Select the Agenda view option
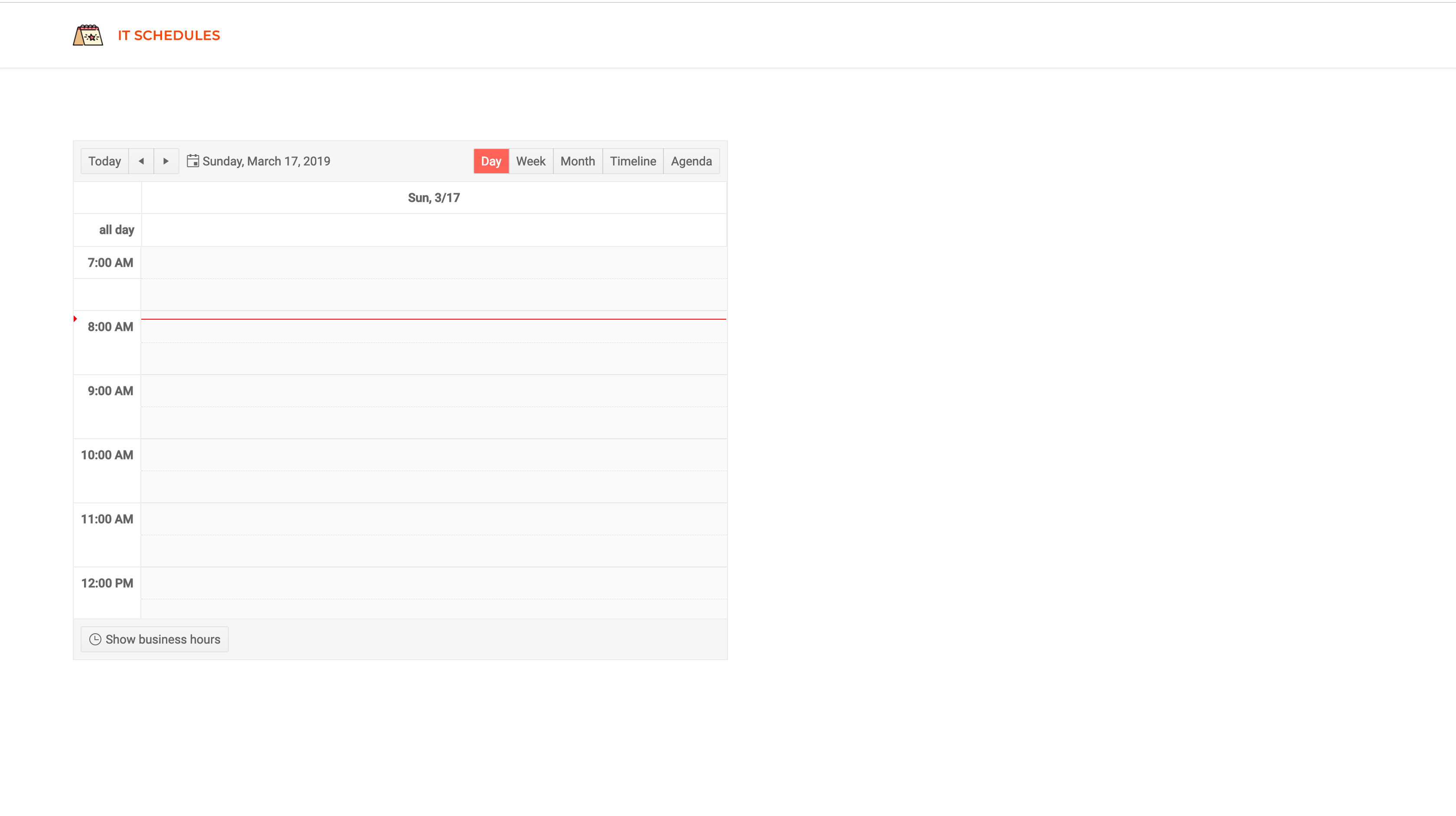 (x=691, y=161)
